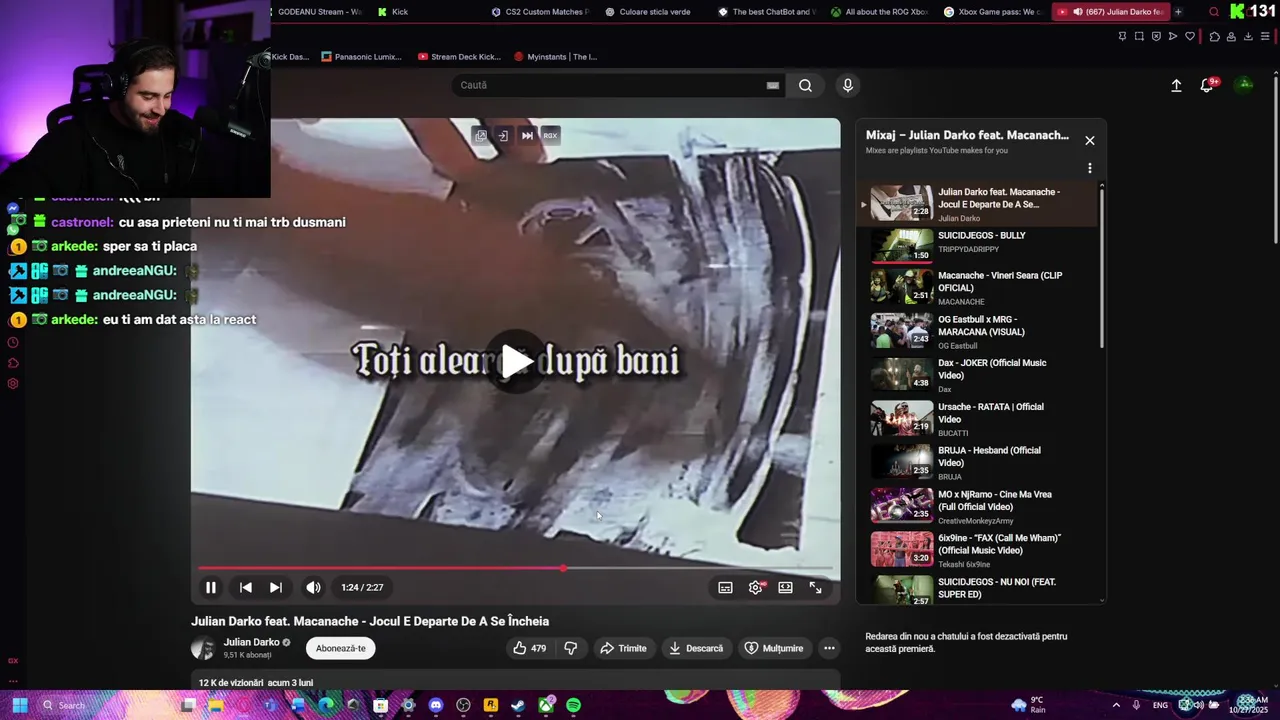Open Discord from the taskbar
This screenshot has height=720, width=1280.
coord(435,705)
